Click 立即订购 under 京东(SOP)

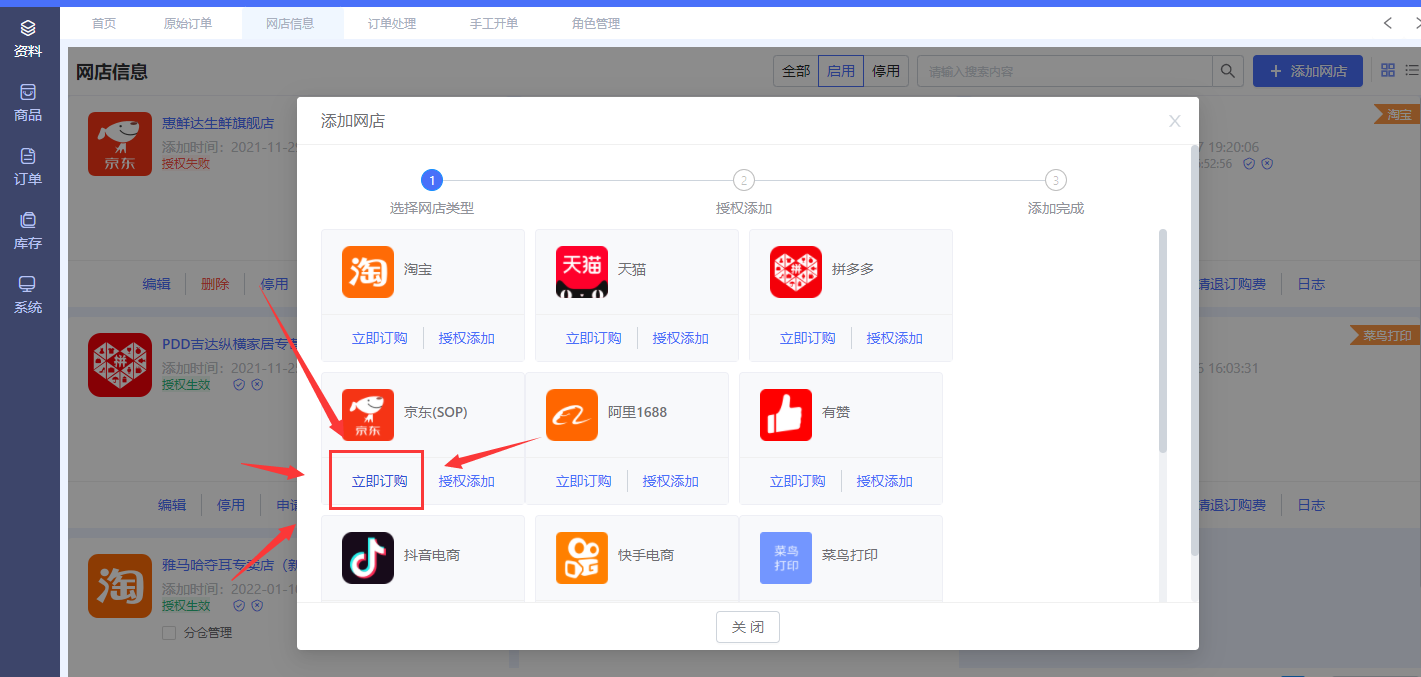380,481
